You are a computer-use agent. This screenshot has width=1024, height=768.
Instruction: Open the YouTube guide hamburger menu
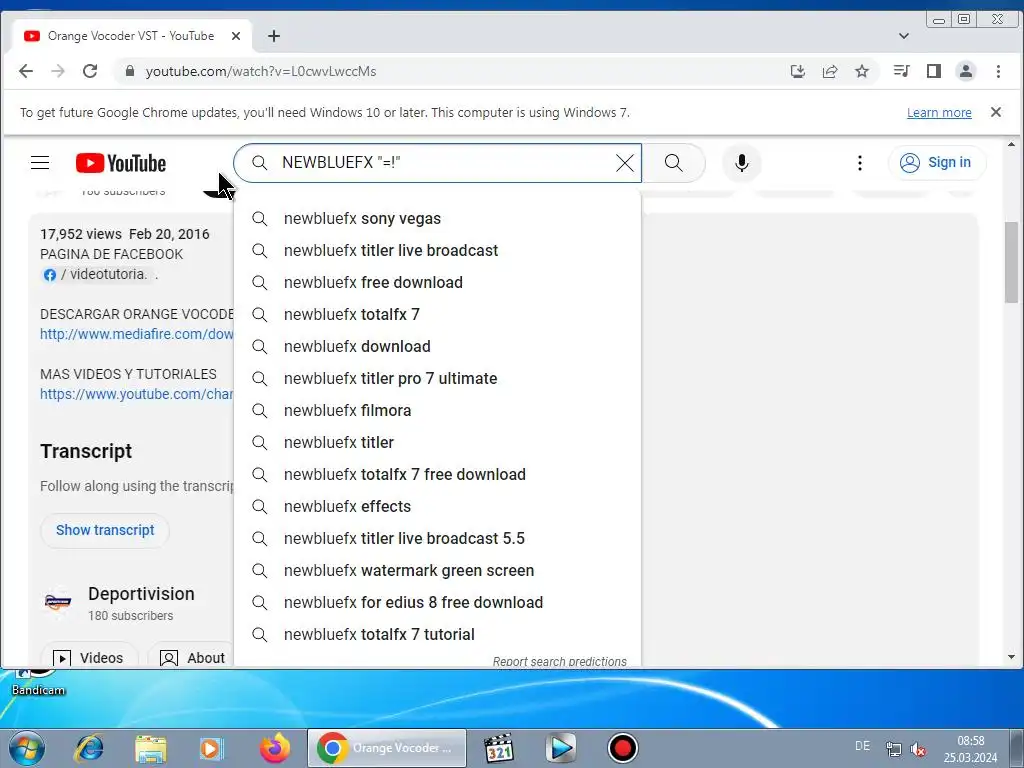pyautogui.click(x=40, y=163)
